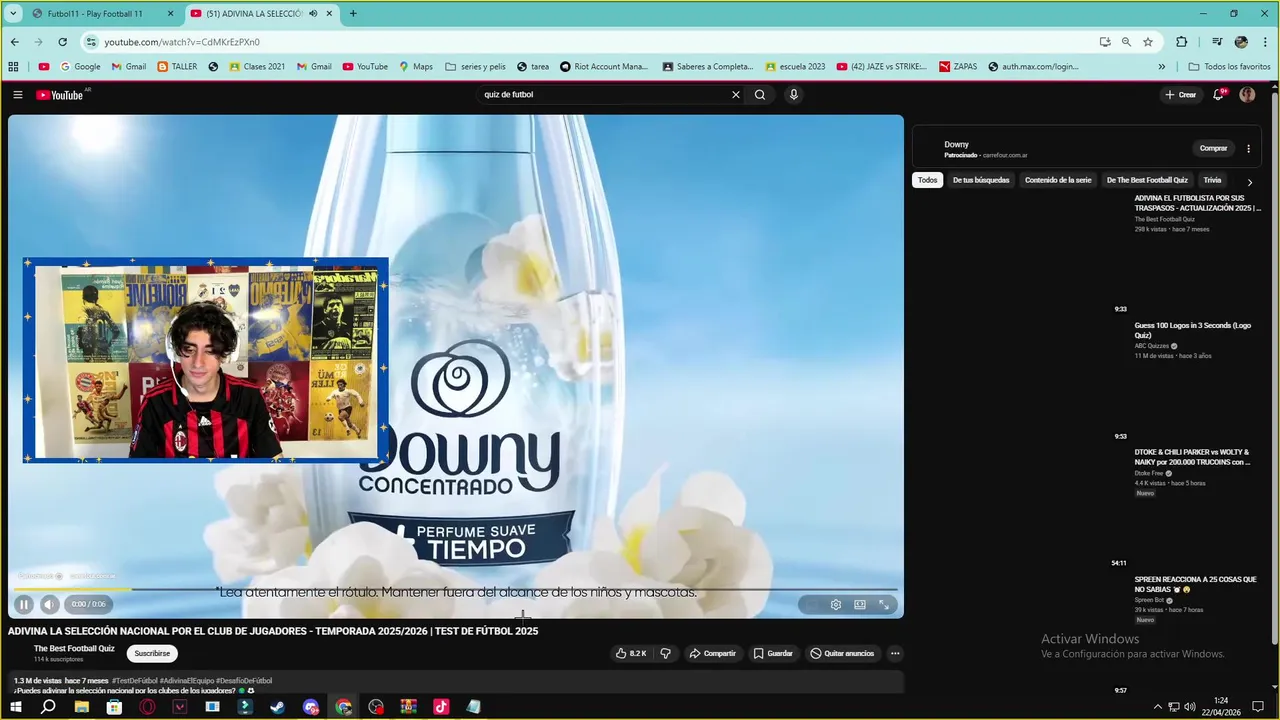
Task: Open the apps grid in bookmarks bar
Action: (13, 67)
